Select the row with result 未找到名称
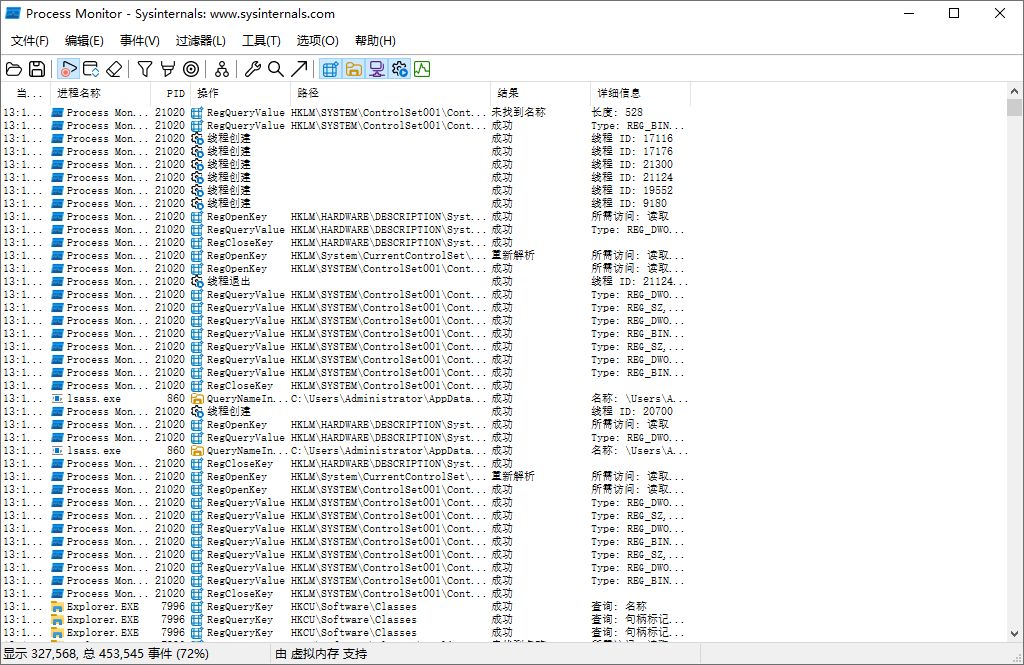Screen dimensions: 1024x665 coord(346,112)
